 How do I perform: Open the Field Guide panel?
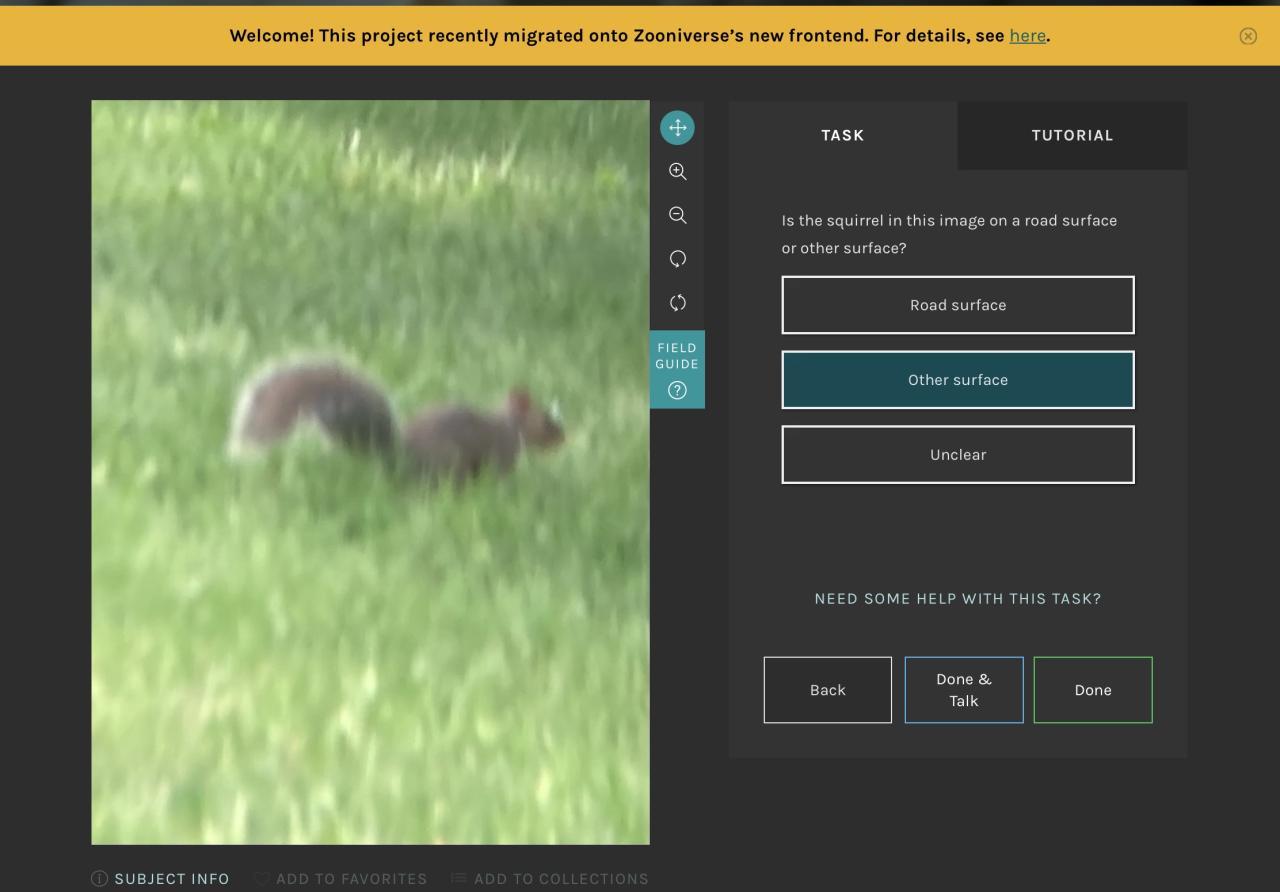[677, 369]
